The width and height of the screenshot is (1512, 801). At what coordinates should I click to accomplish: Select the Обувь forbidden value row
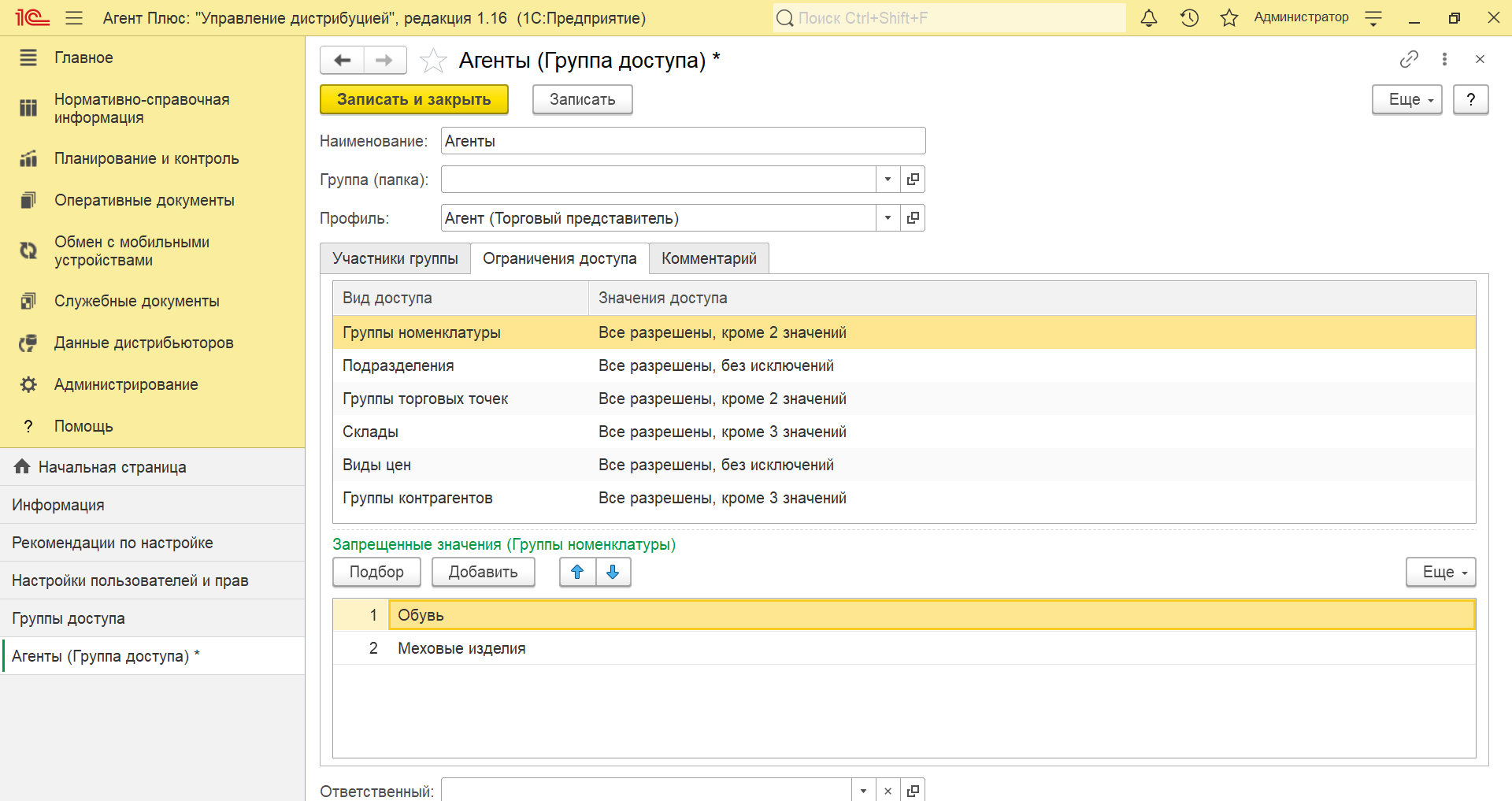click(904, 615)
